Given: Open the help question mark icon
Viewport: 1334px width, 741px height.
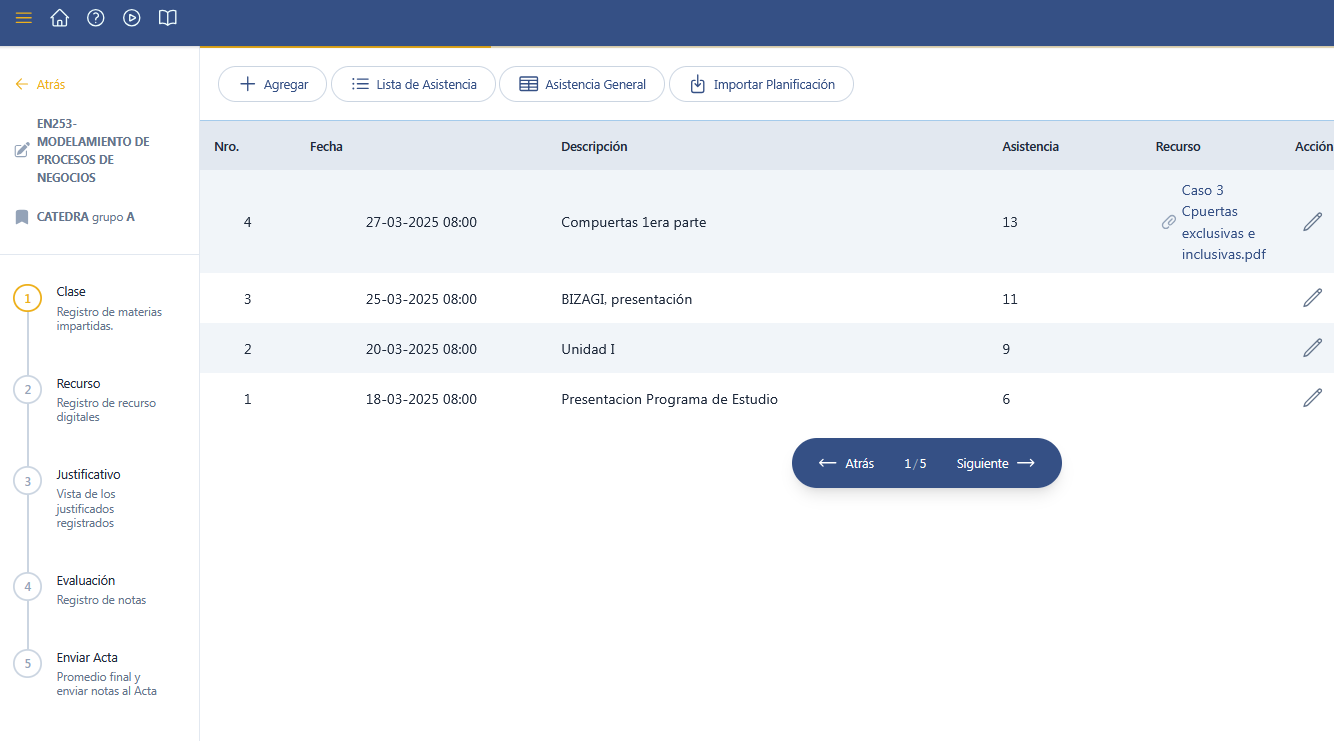Looking at the screenshot, I should (96, 18).
